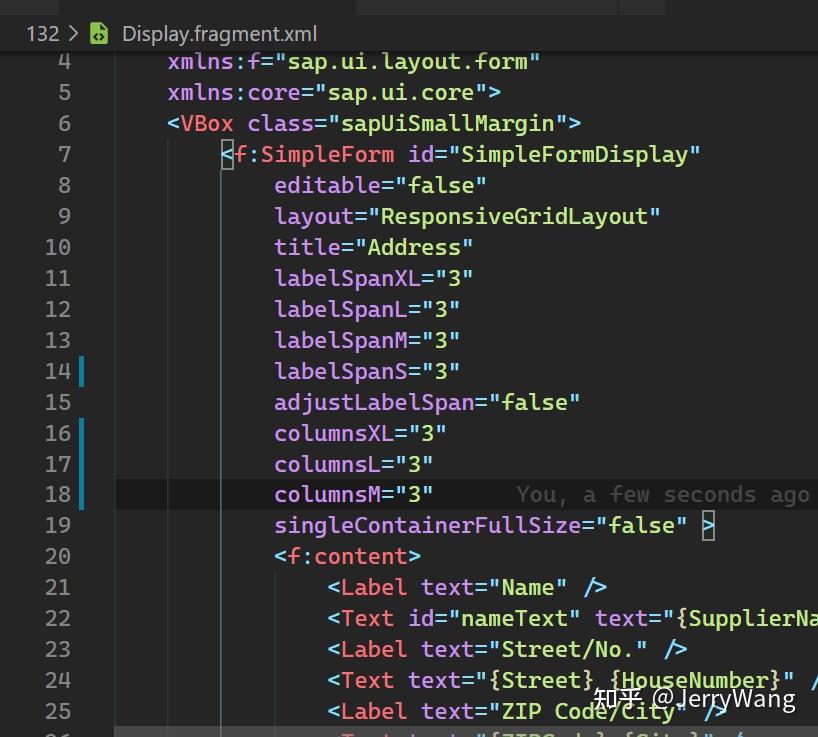This screenshot has height=737, width=818.
Task: Click the git change marker beside line 17
Action: tap(81, 464)
